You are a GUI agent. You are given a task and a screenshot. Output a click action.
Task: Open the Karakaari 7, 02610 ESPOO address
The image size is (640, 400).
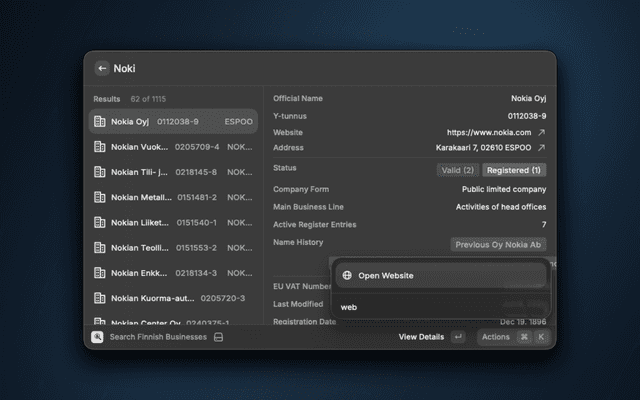point(483,148)
